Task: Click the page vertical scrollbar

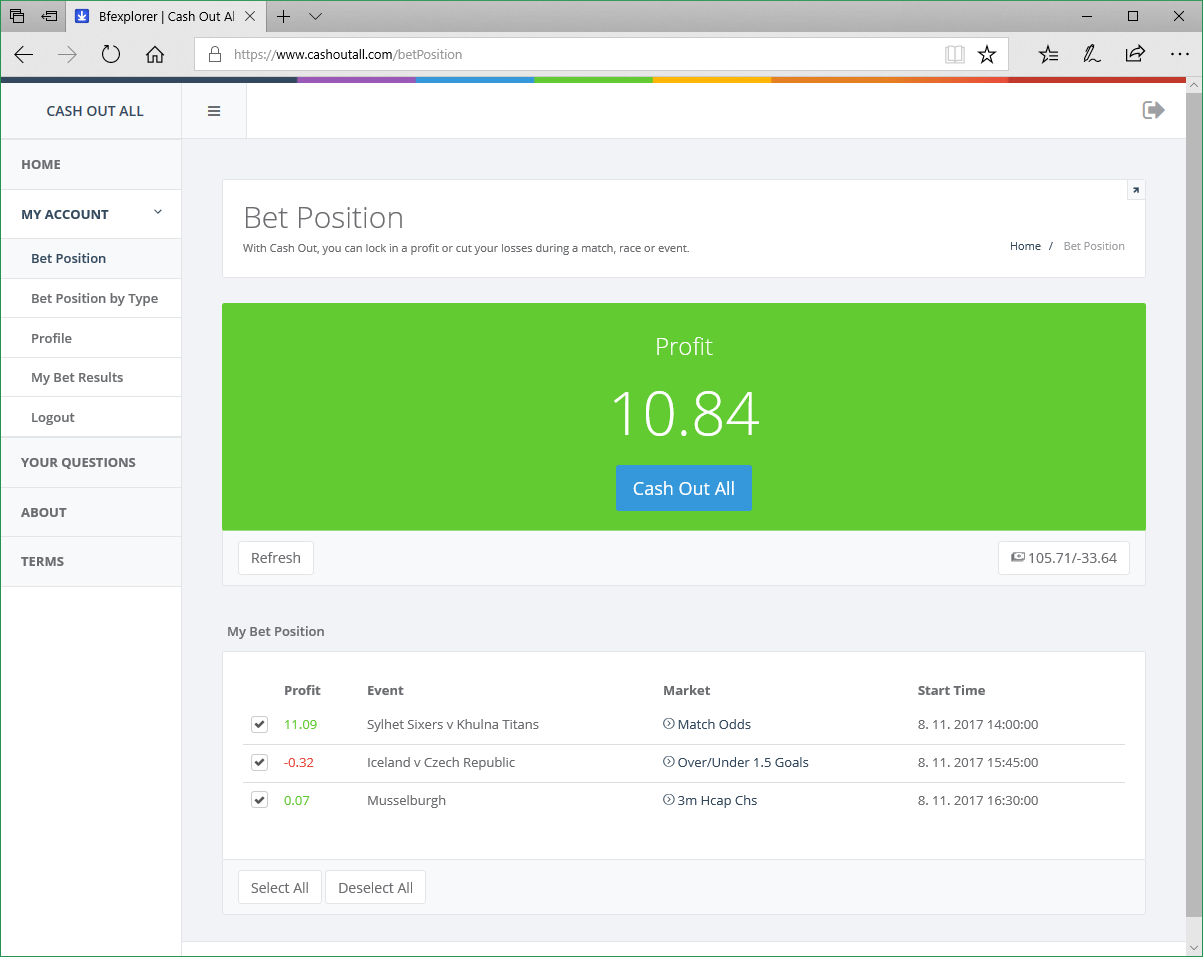Action: (1193, 500)
